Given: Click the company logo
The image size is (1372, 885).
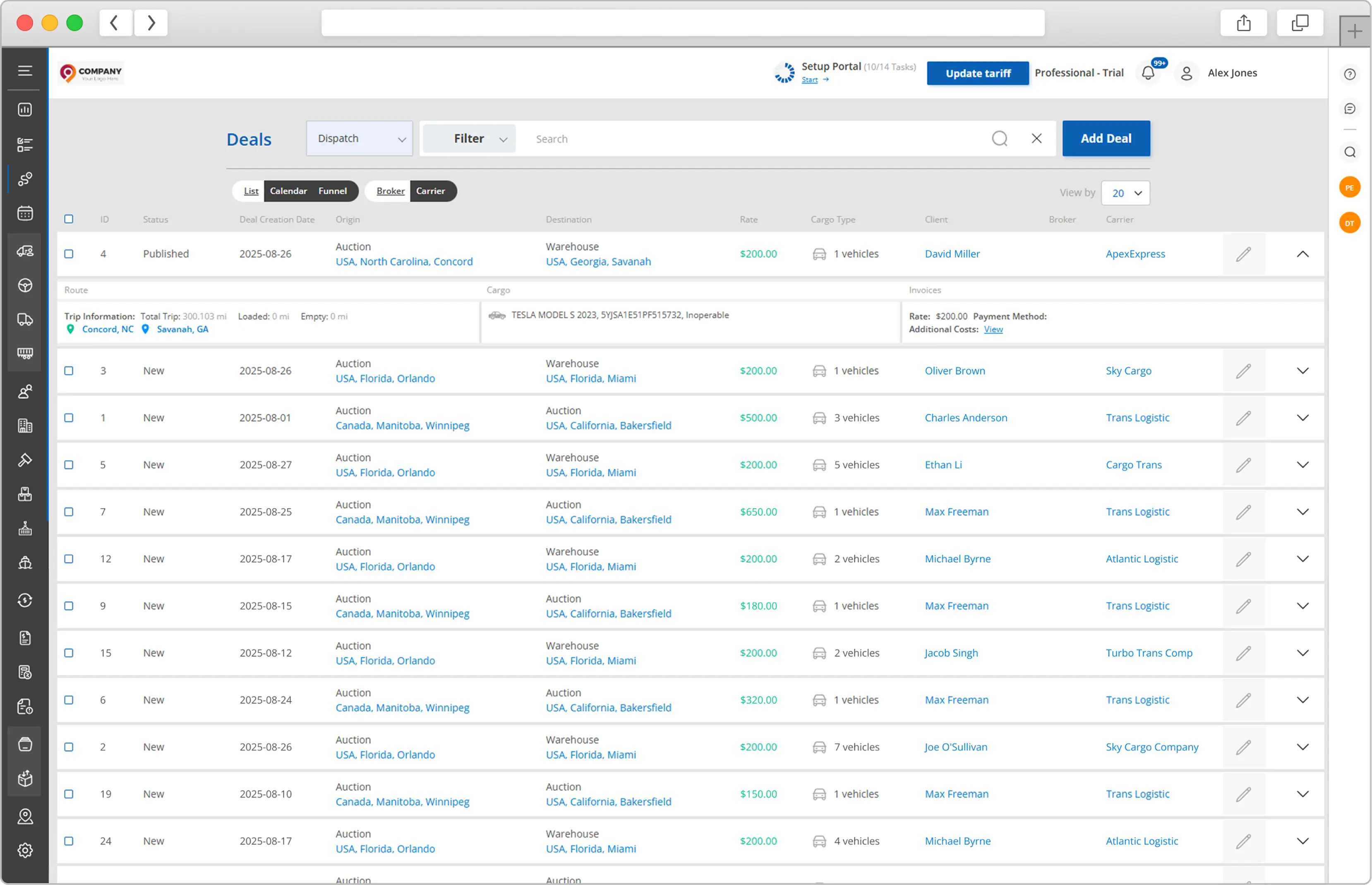Looking at the screenshot, I should pos(91,74).
